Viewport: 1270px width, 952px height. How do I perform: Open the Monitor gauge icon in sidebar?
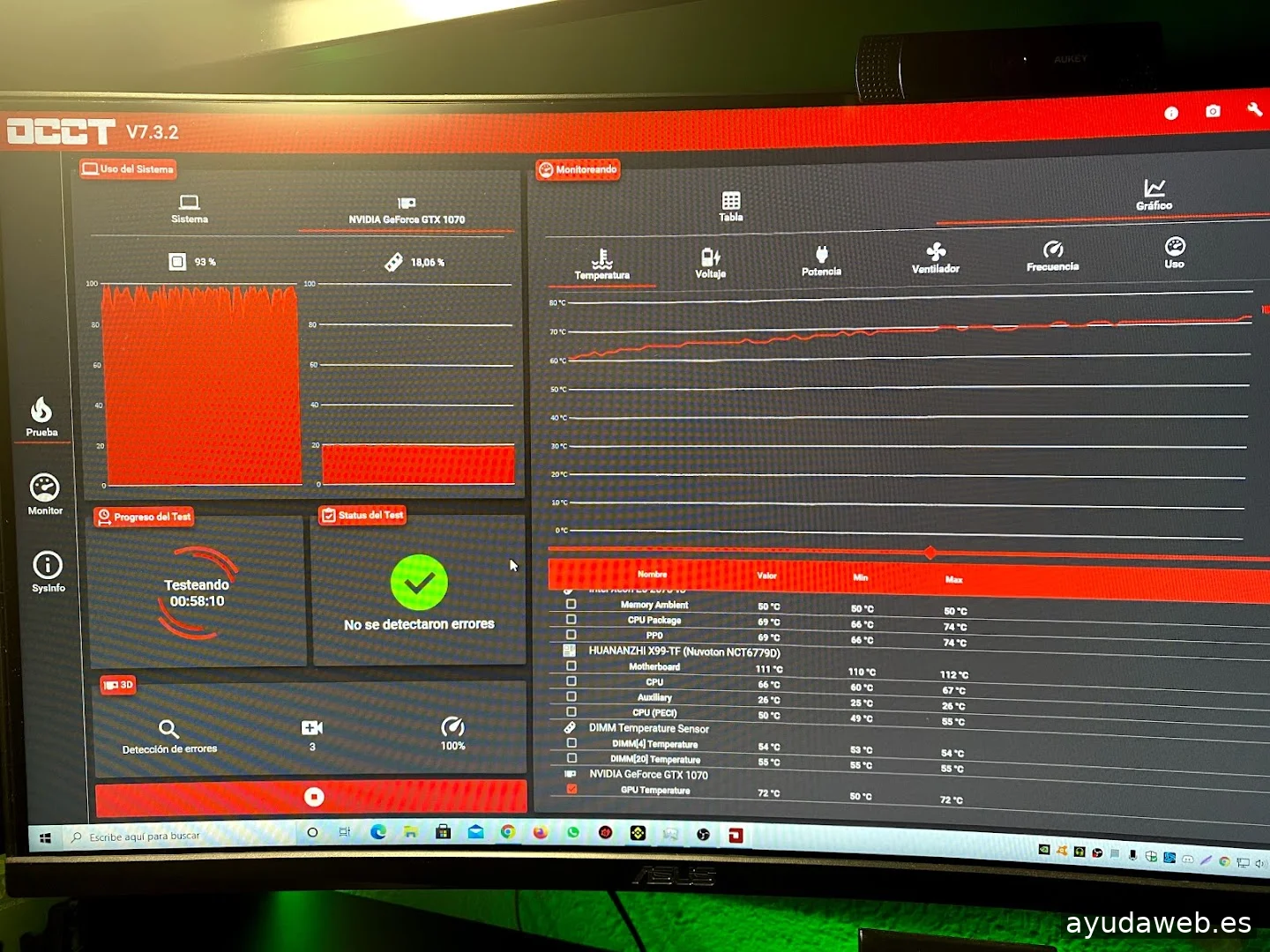[x=44, y=494]
